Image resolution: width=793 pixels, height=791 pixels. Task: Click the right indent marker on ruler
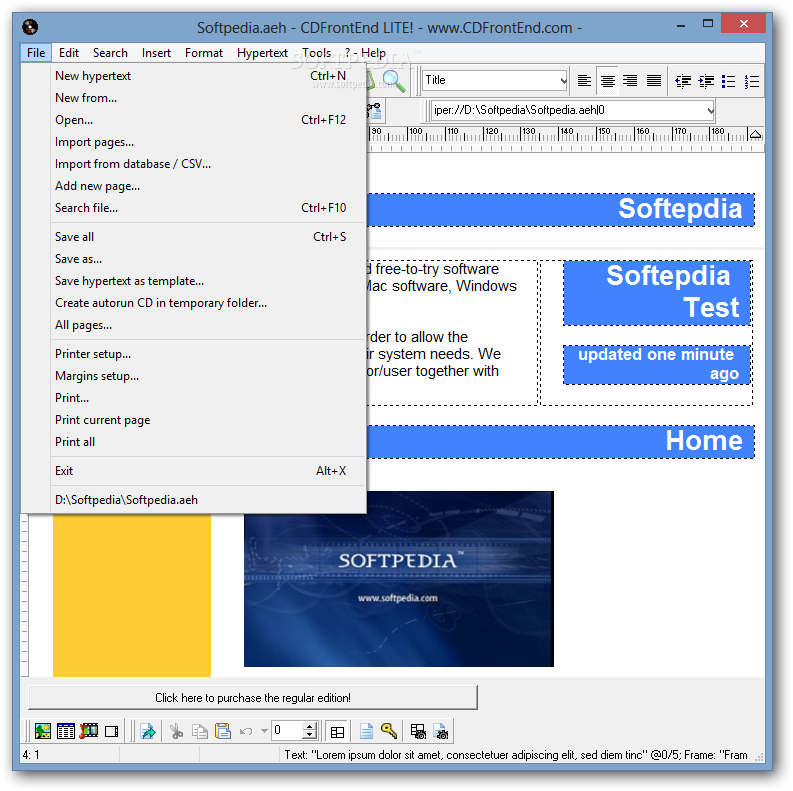(755, 135)
